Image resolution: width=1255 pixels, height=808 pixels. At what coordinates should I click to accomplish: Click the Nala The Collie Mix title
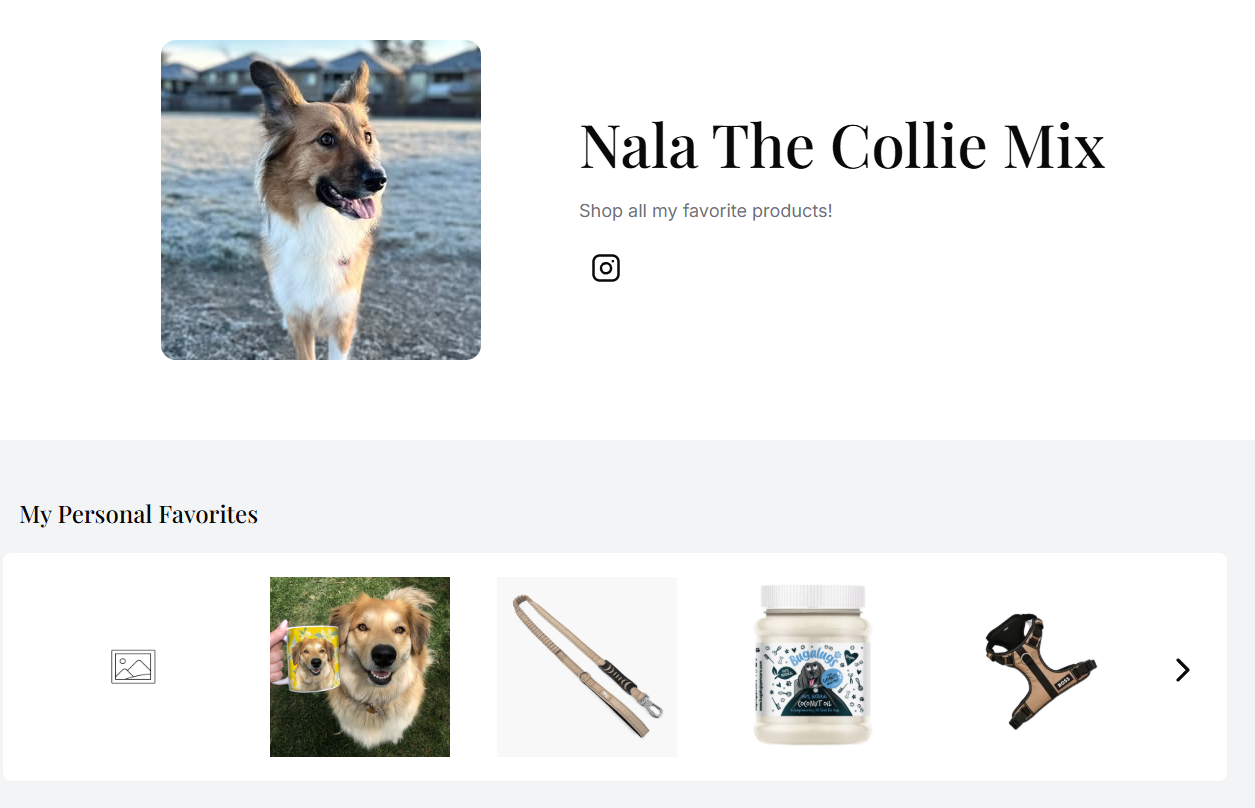click(842, 146)
